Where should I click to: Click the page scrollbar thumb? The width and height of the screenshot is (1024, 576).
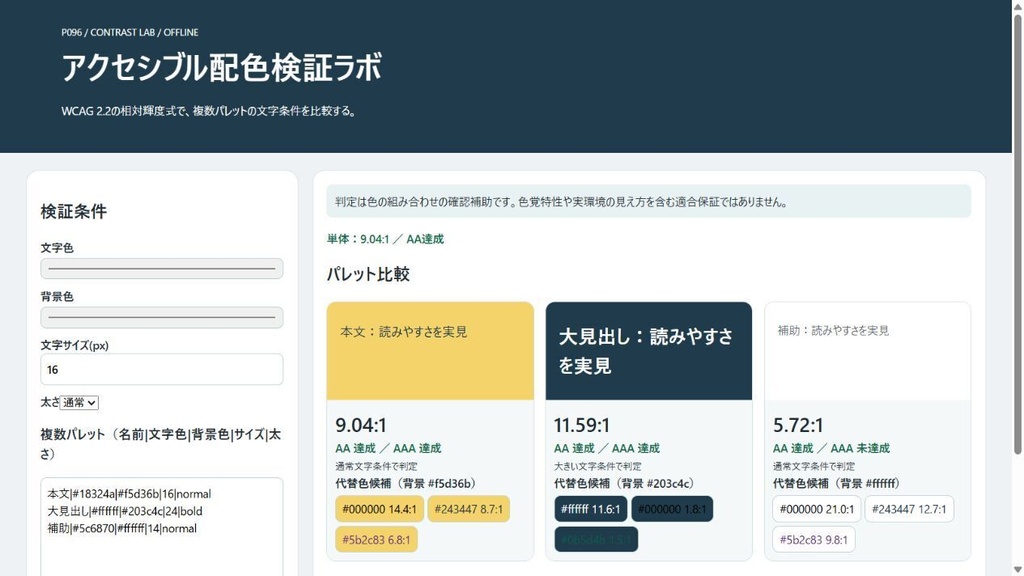tap(1017, 232)
